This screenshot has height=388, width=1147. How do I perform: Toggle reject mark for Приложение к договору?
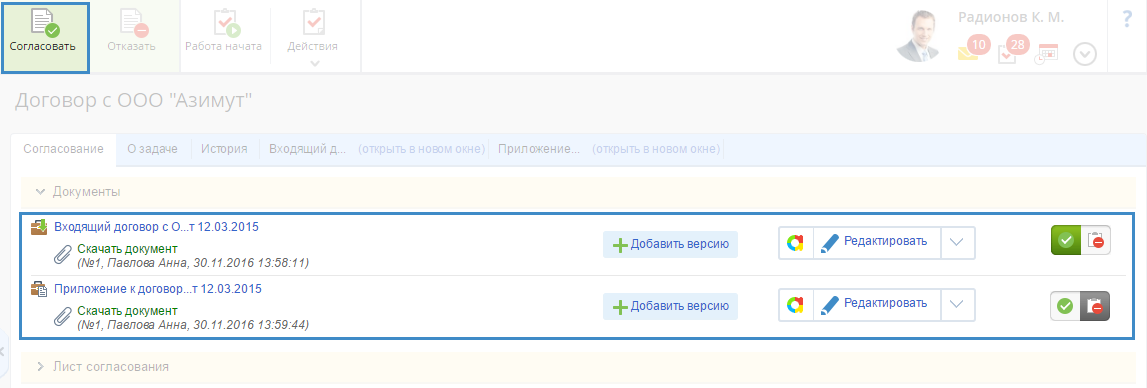point(1095,306)
